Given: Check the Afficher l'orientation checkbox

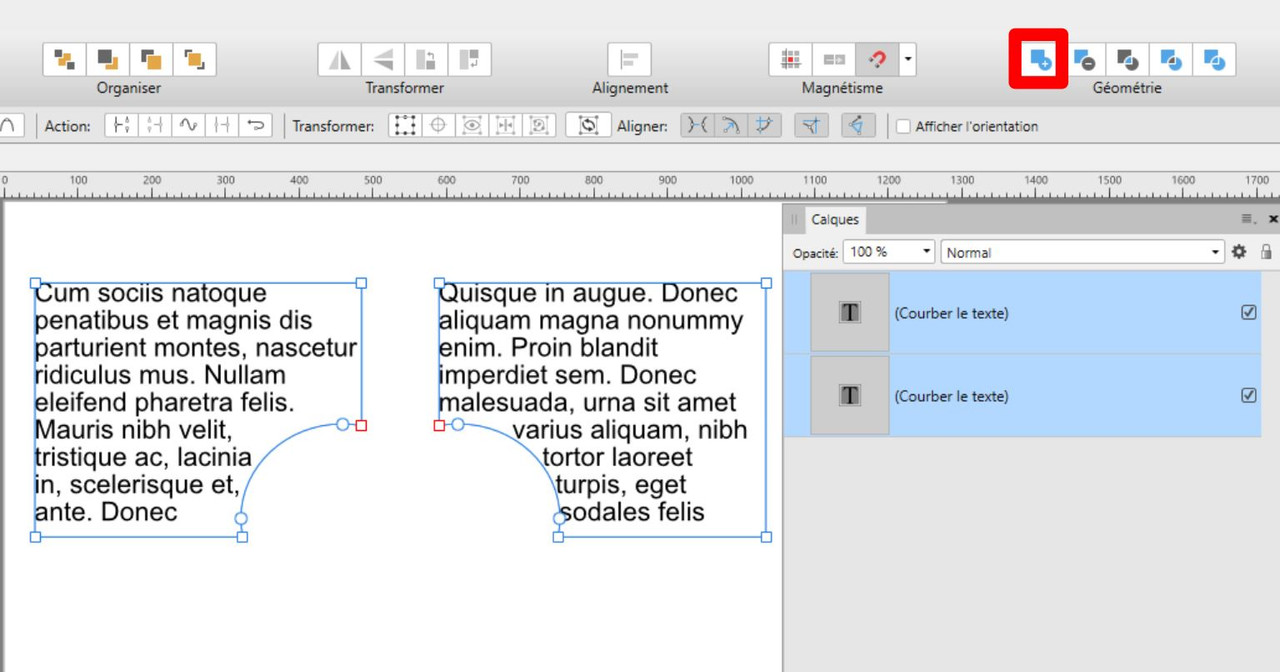Looking at the screenshot, I should point(903,127).
